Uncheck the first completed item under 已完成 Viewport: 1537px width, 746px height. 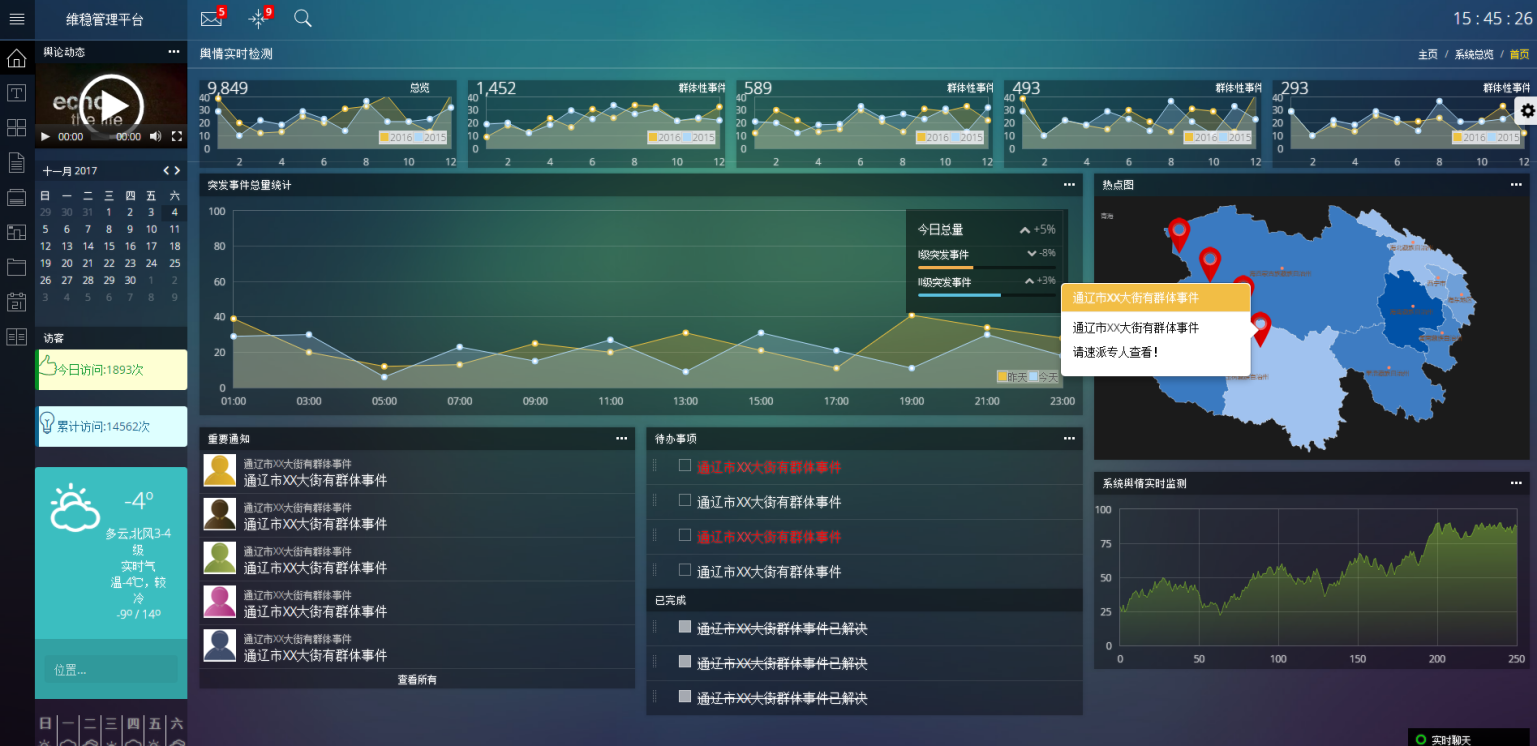685,627
